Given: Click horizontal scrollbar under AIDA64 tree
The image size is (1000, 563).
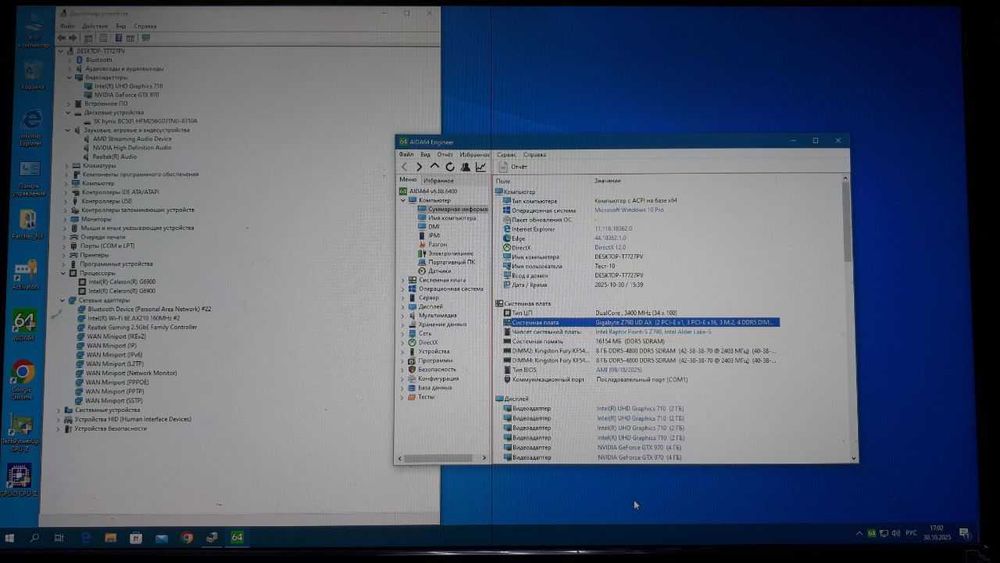Looking at the screenshot, I should pos(438,458).
